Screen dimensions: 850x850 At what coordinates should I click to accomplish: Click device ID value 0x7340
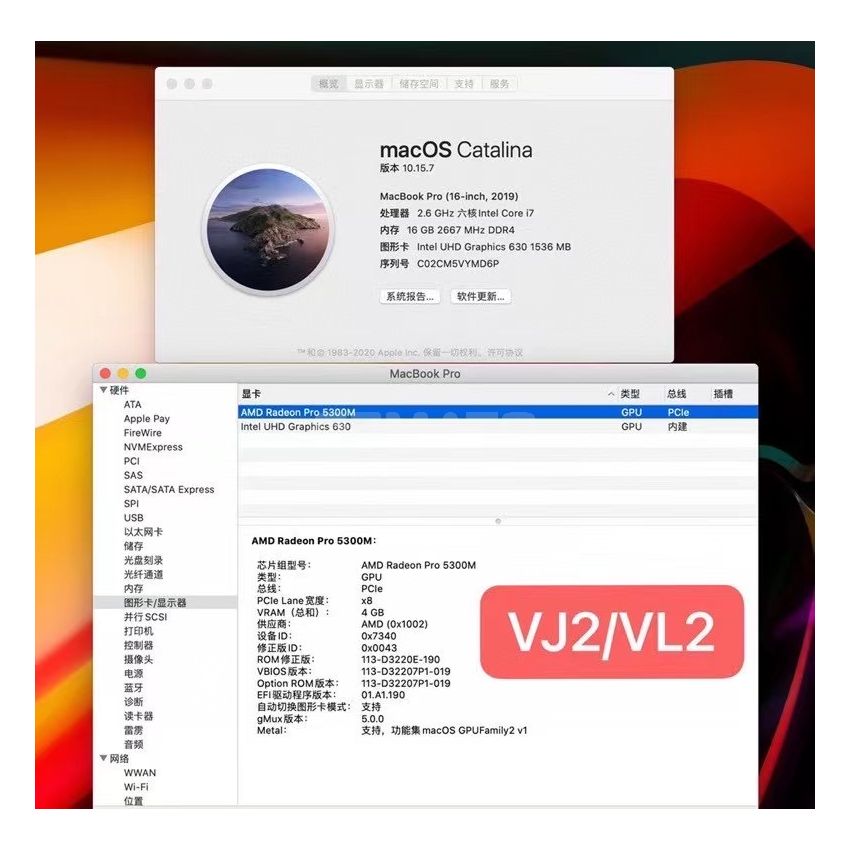click(x=379, y=636)
